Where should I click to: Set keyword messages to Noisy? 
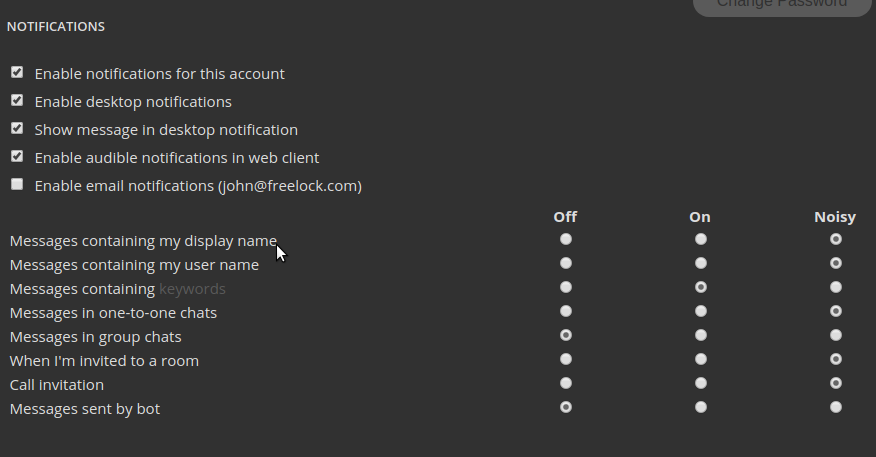(836, 288)
